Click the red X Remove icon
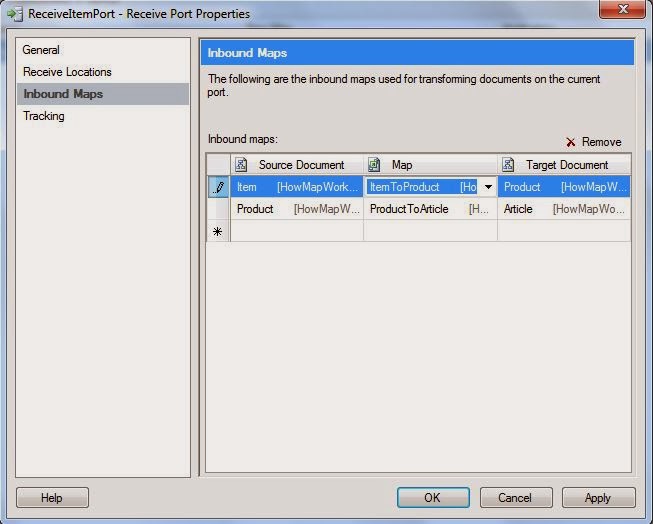The width and height of the screenshot is (653, 524). [571, 142]
